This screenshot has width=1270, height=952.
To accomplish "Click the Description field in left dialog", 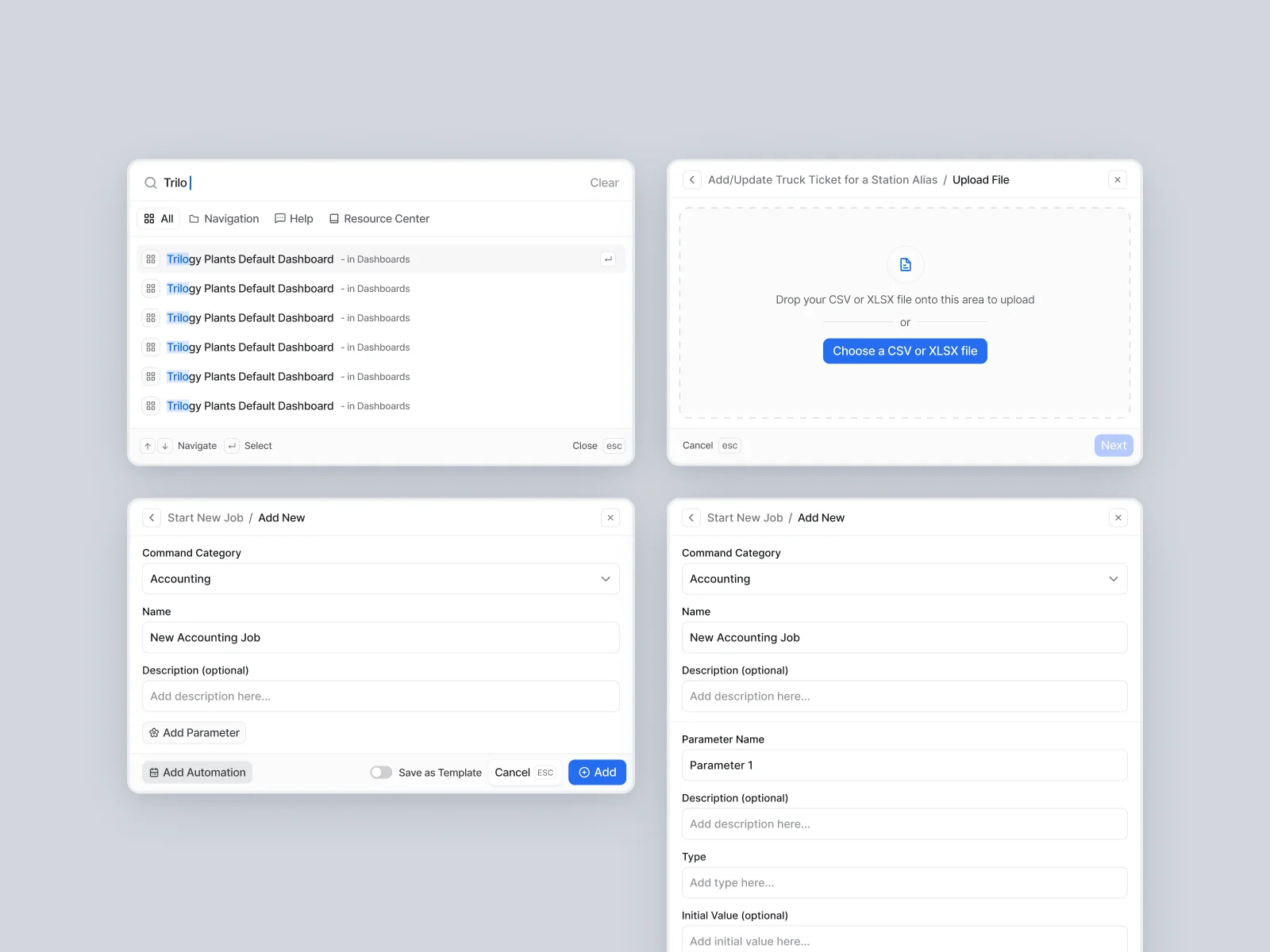I will (x=381, y=697).
